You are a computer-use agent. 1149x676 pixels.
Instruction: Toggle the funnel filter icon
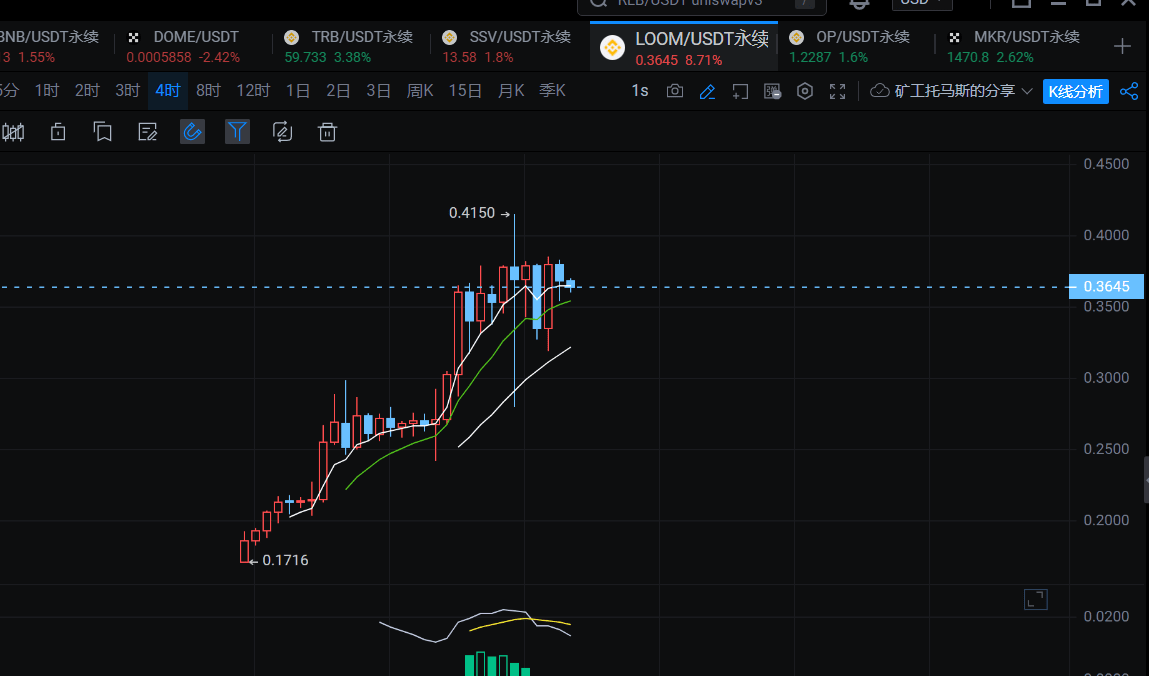click(x=237, y=132)
